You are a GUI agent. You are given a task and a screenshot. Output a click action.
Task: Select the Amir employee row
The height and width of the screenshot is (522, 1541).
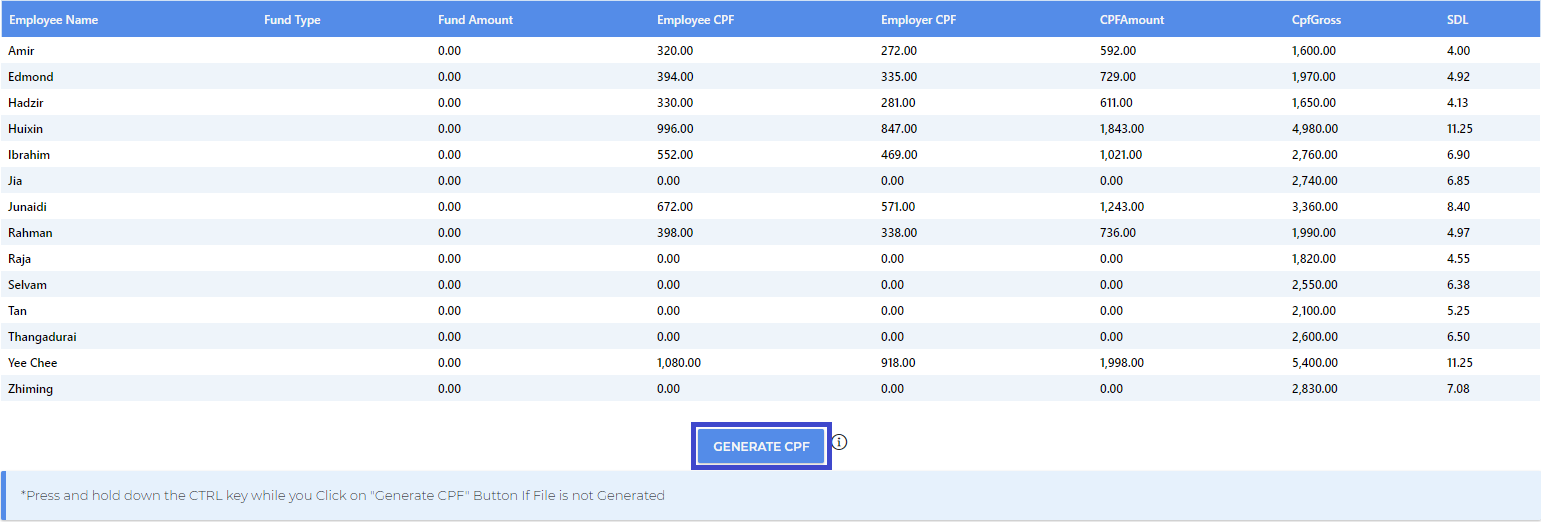tap(770, 51)
